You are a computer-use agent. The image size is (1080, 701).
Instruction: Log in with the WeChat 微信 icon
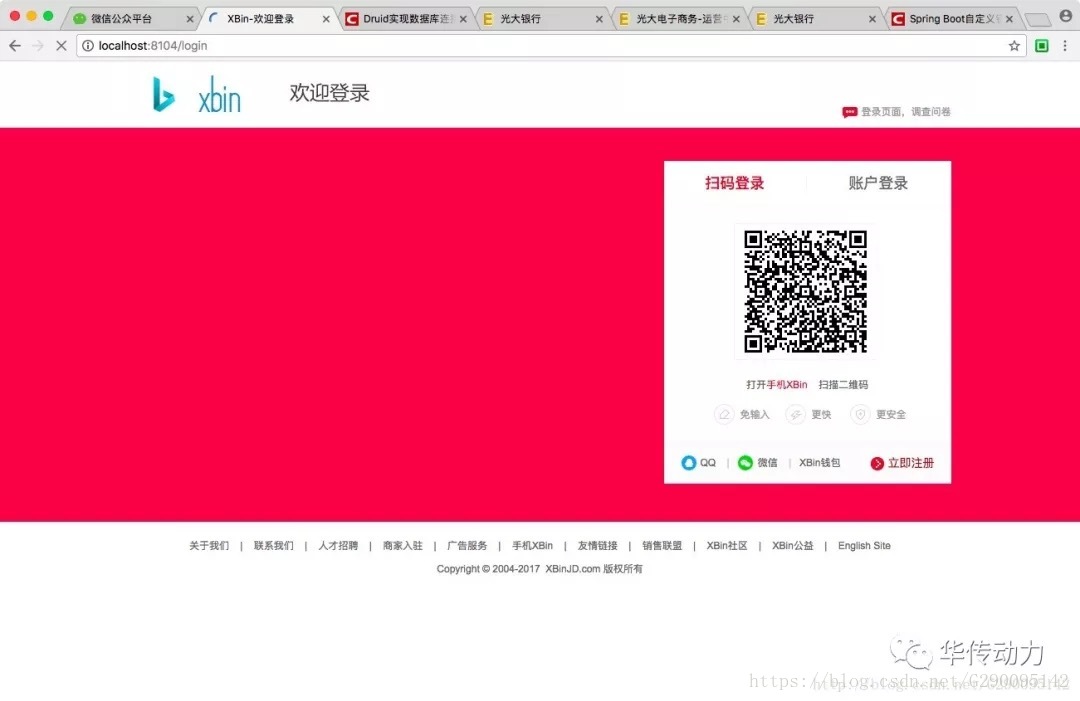pos(745,463)
